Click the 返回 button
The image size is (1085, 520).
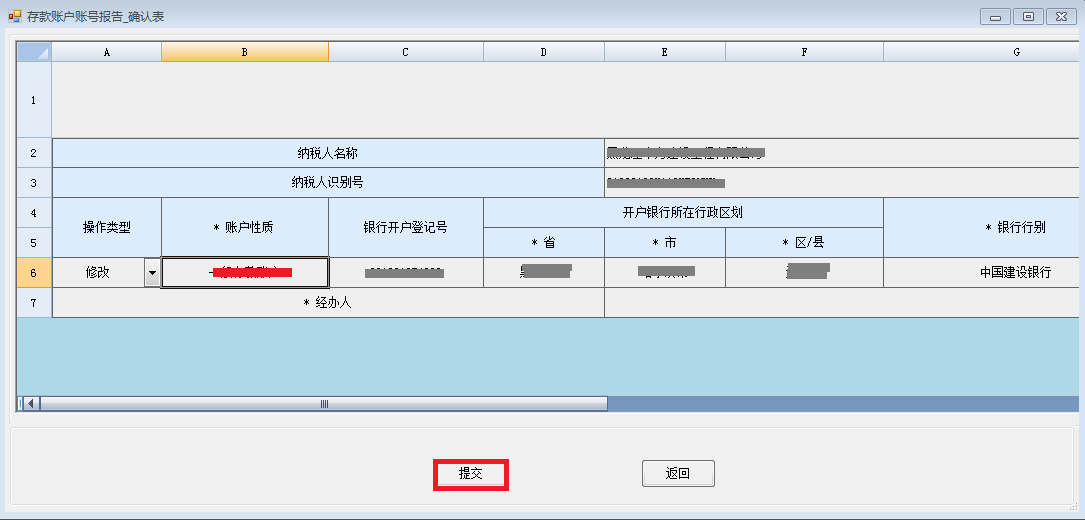click(x=678, y=474)
